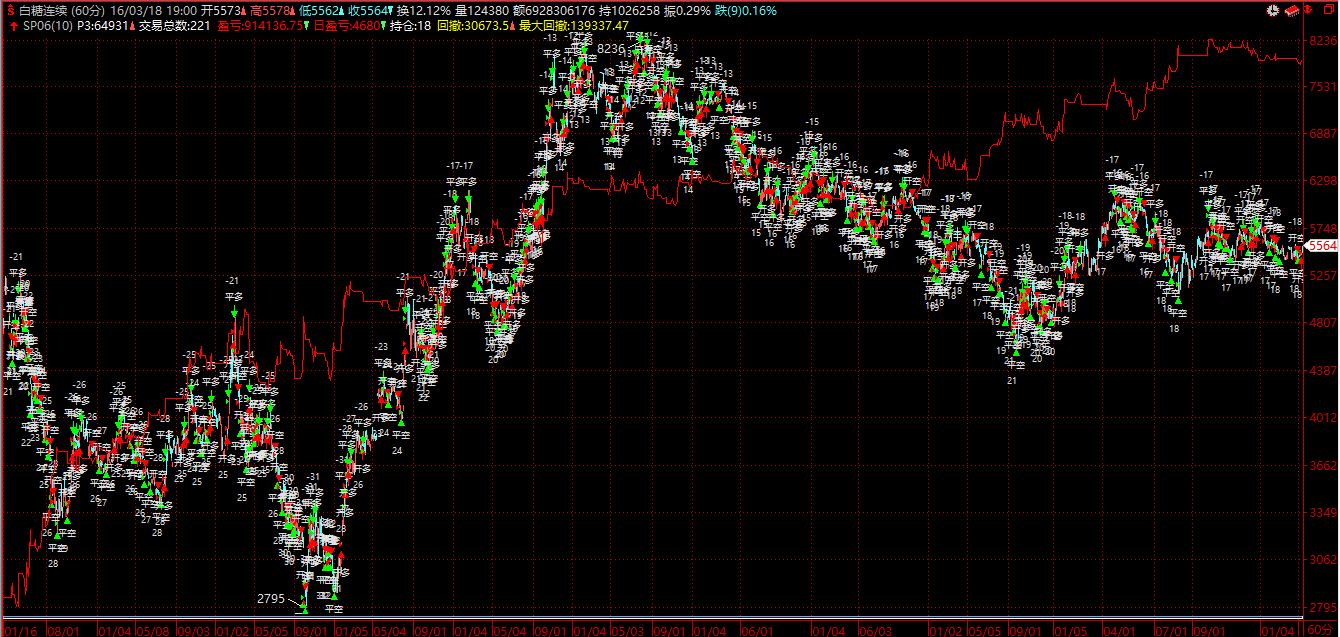Click the 7531 price axis label
1340x637 pixels.
[x=1322, y=87]
